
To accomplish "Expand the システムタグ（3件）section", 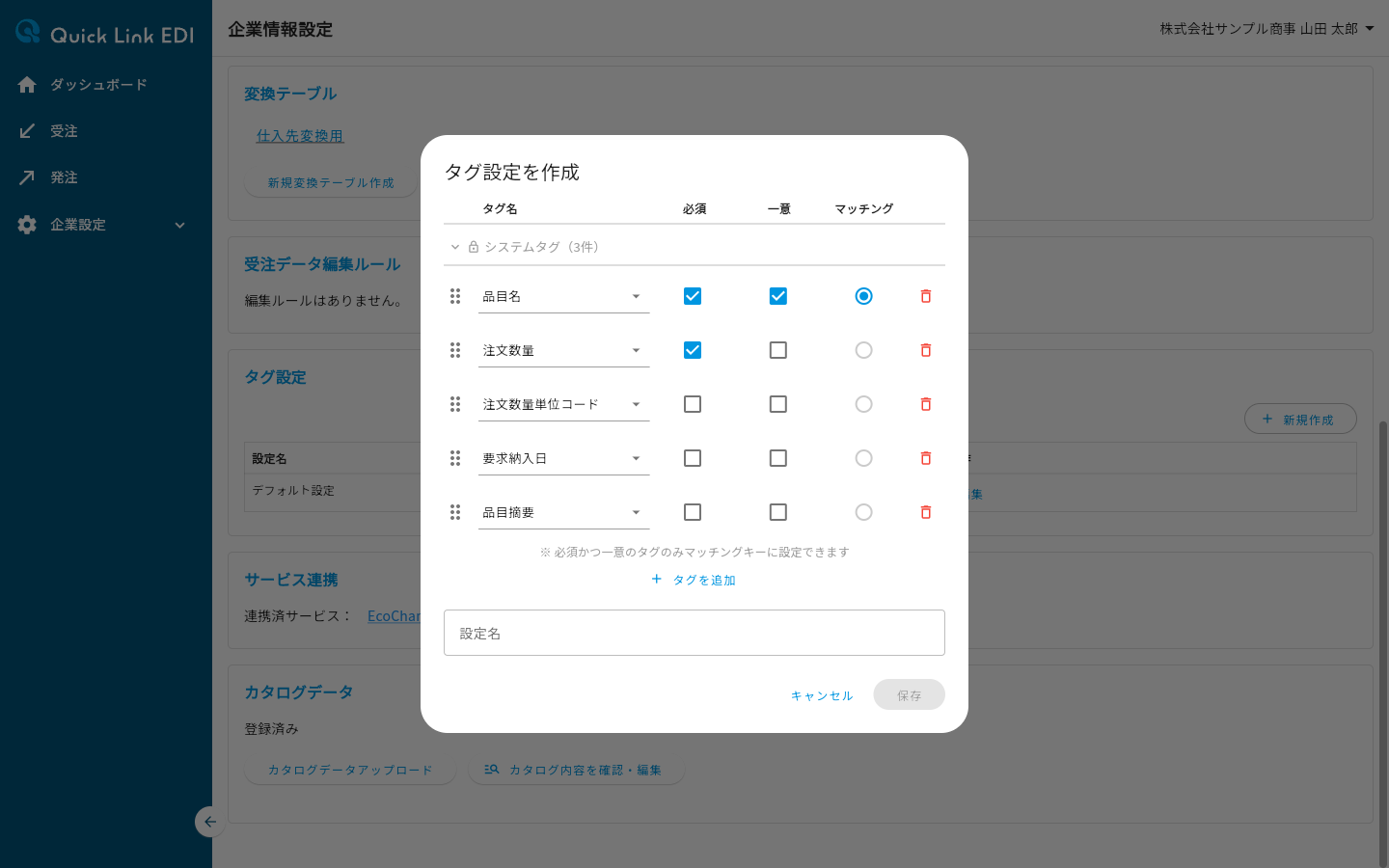I will (x=694, y=247).
